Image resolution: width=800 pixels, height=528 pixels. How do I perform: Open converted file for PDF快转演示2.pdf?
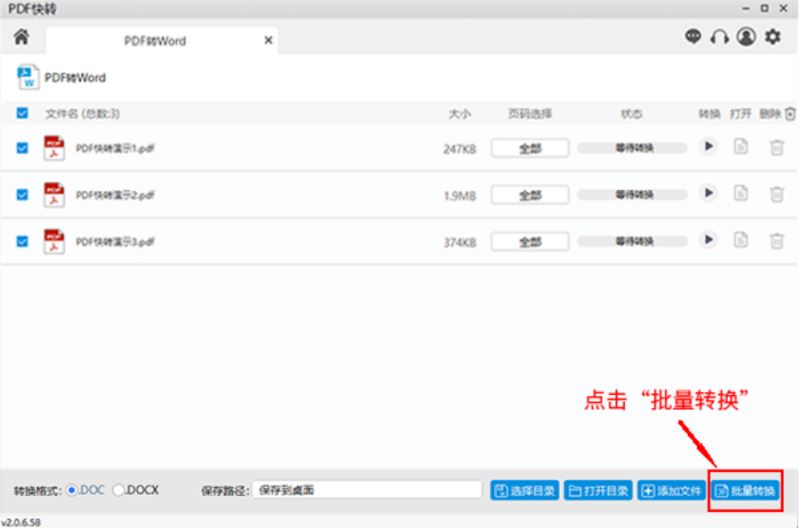741,194
